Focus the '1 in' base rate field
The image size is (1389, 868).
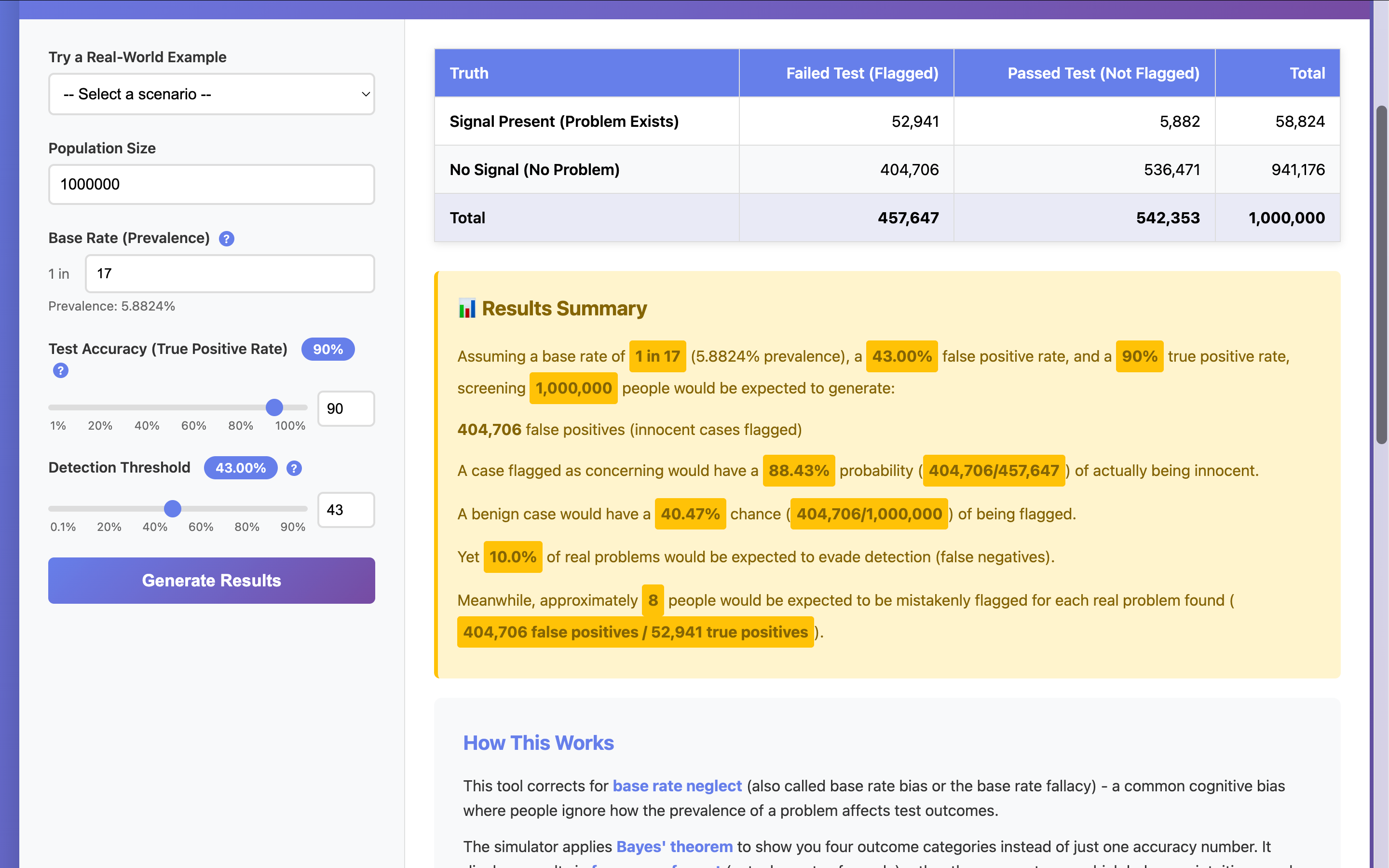[230, 274]
